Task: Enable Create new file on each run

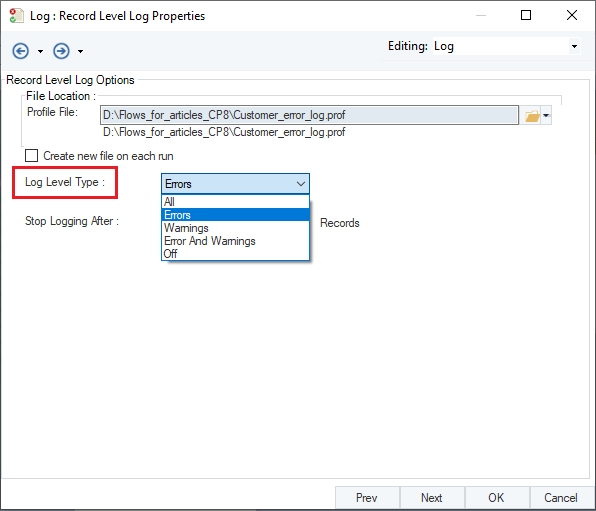Action: coord(32,156)
